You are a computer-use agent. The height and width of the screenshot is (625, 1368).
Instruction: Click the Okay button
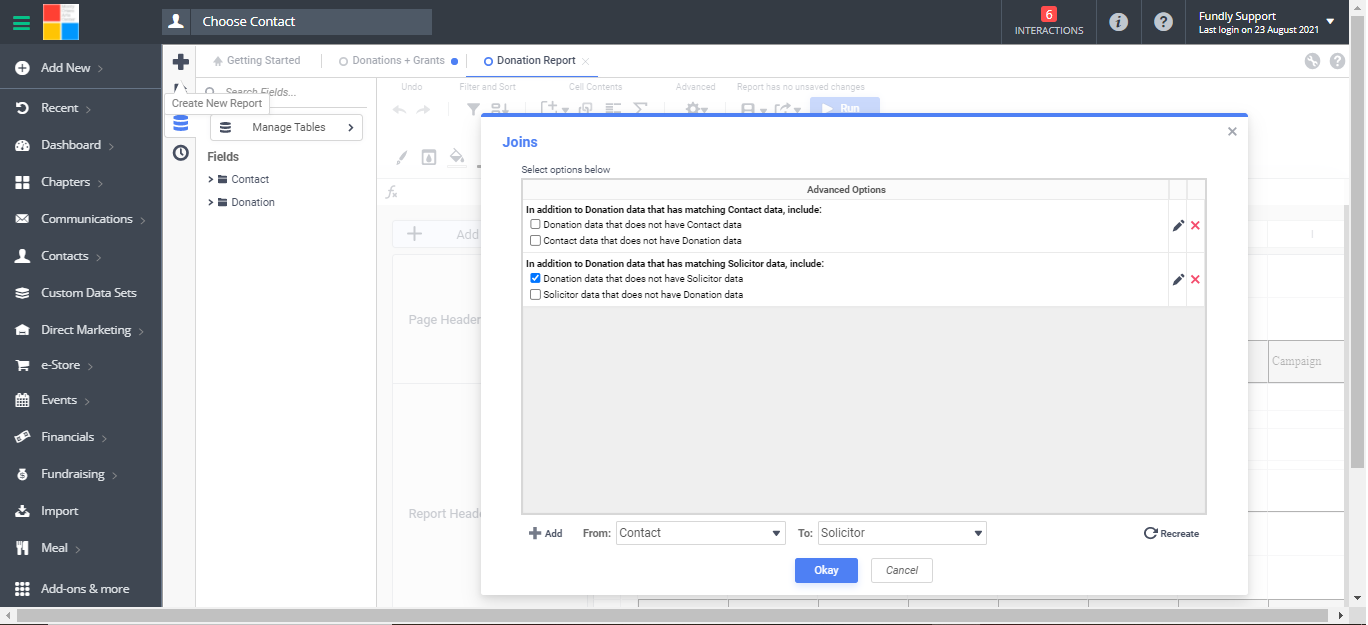tap(826, 570)
